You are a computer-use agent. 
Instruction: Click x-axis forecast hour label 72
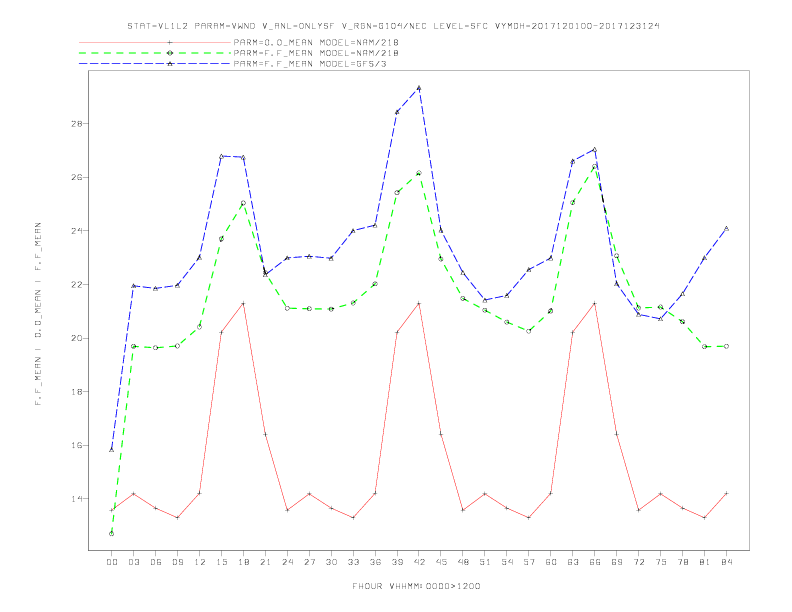point(639,562)
